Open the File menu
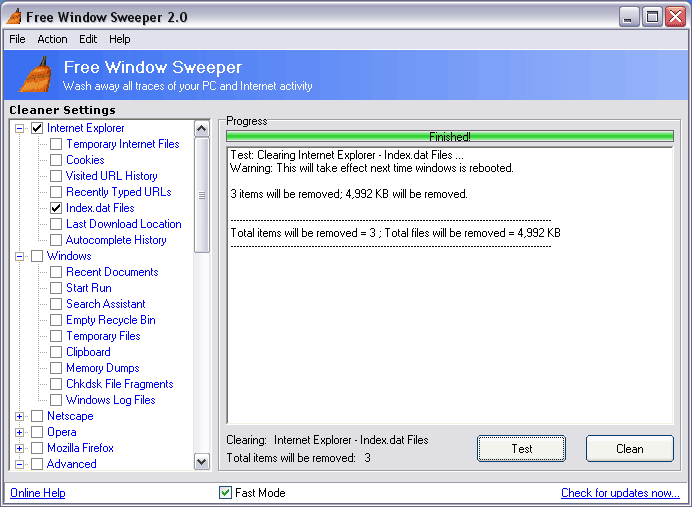 17,39
